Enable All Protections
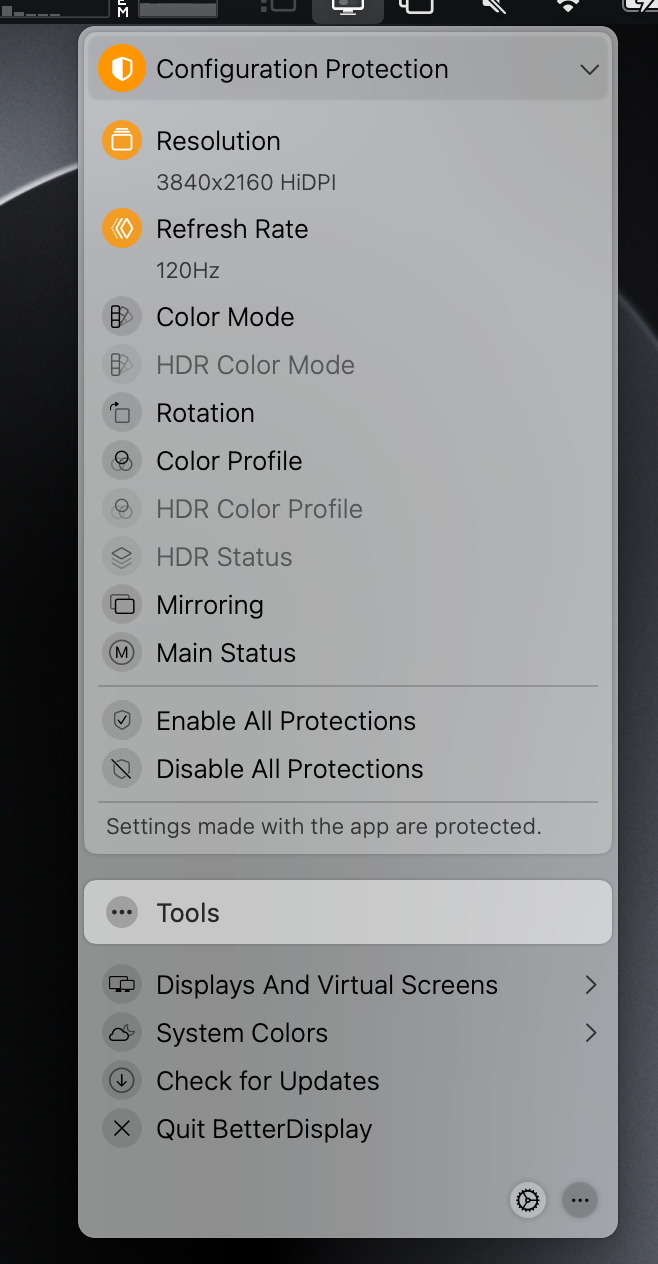Screen dimensions: 658x1264 click(285, 720)
